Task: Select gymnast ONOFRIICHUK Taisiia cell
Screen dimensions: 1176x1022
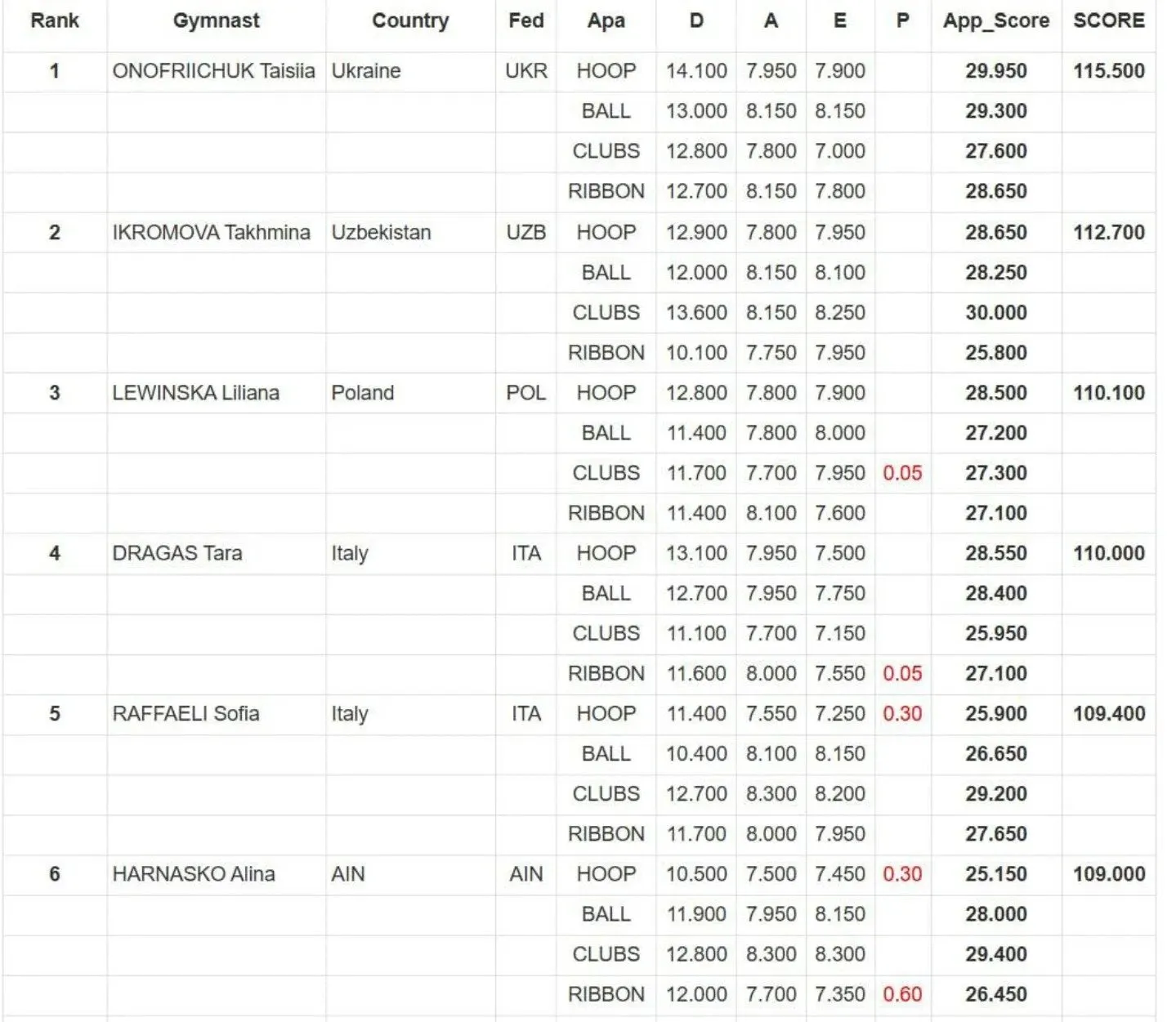Action: [x=213, y=71]
